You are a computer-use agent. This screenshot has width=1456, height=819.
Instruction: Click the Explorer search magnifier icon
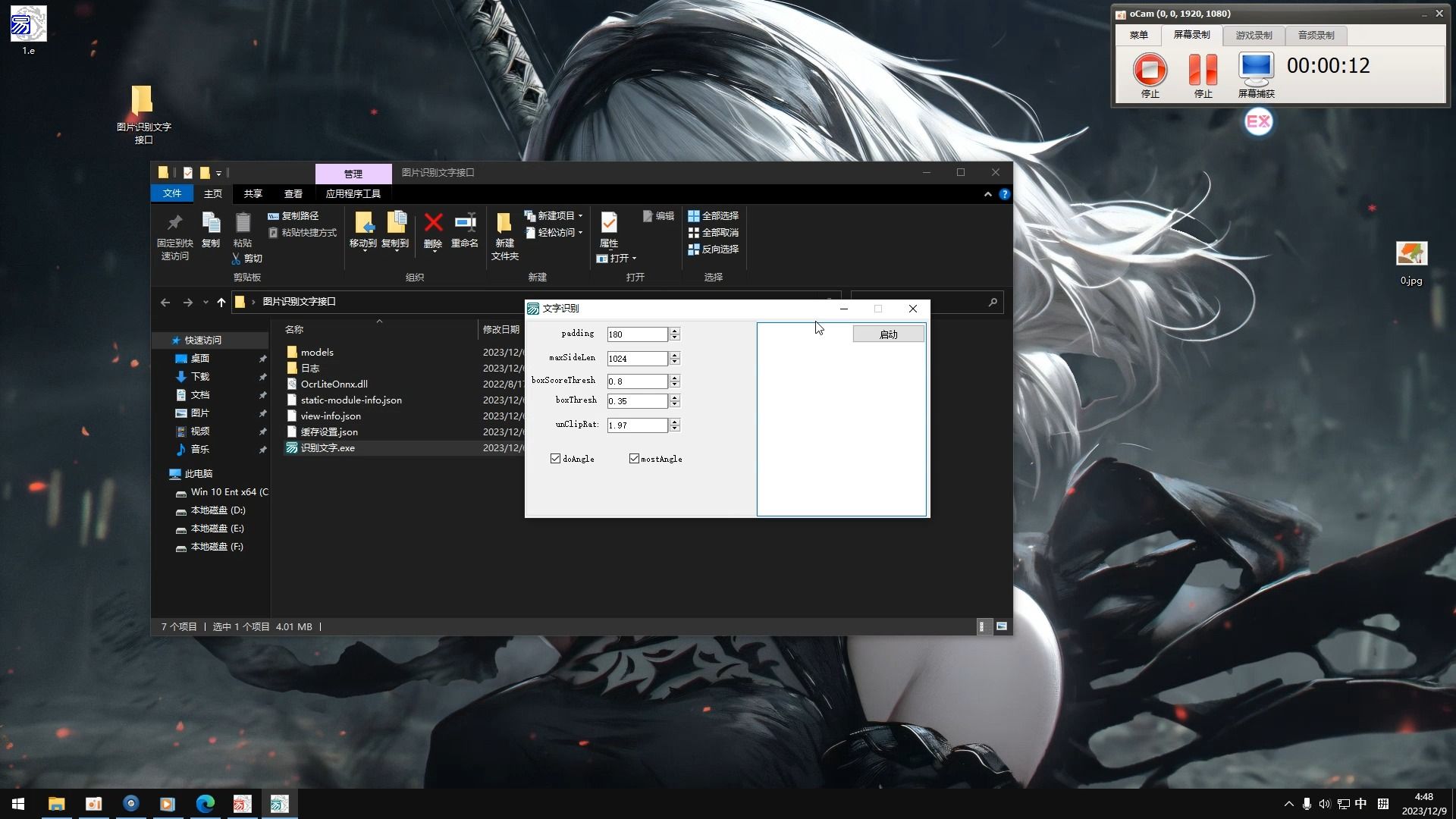(x=993, y=302)
